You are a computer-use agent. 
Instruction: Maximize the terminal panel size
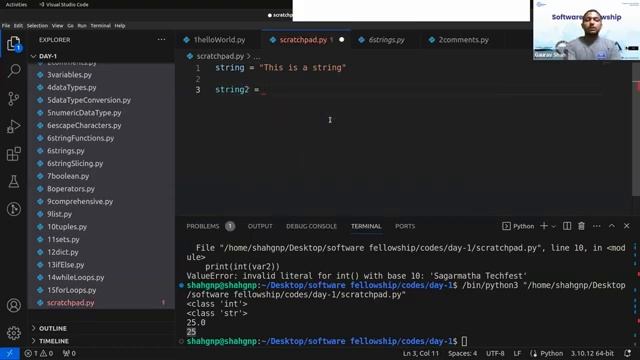612,226
